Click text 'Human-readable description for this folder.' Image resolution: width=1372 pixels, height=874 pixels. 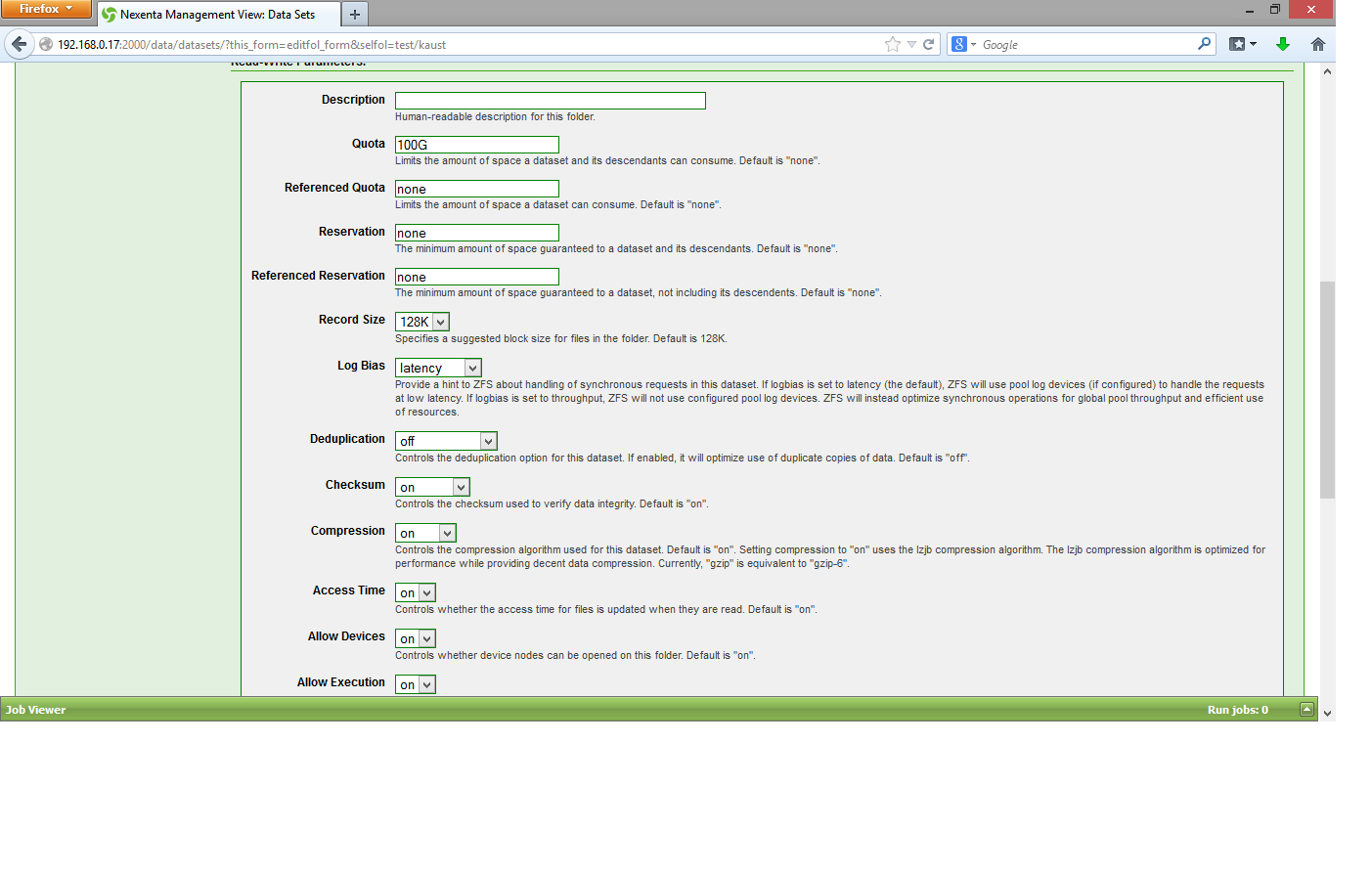(x=495, y=116)
